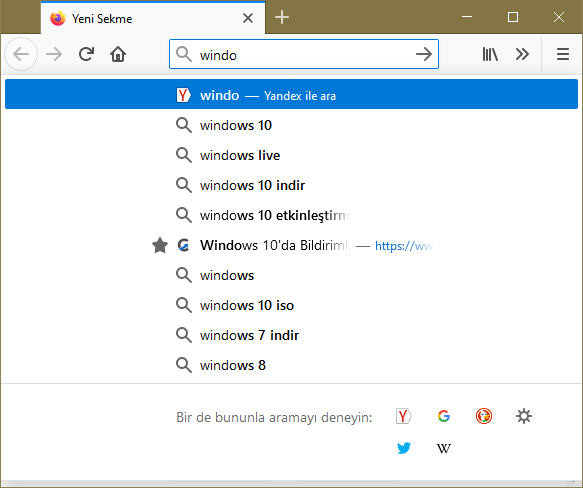This screenshot has width=583, height=488.
Task: Select the 'windo — Yandex ile ara' result
Action: click(x=292, y=94)
